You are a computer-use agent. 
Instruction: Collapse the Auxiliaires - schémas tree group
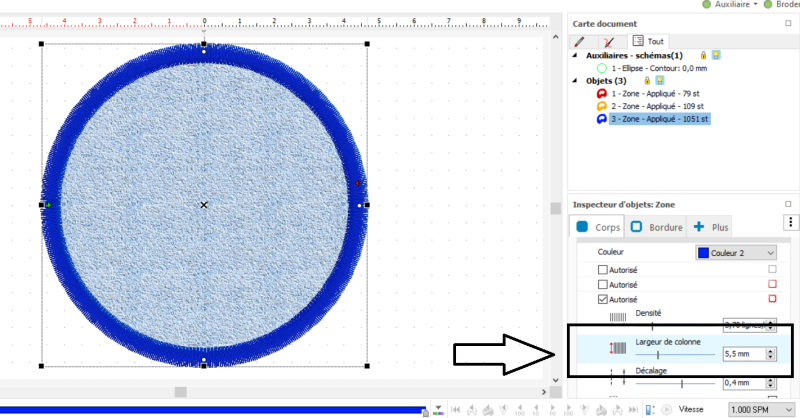point(574,55)
